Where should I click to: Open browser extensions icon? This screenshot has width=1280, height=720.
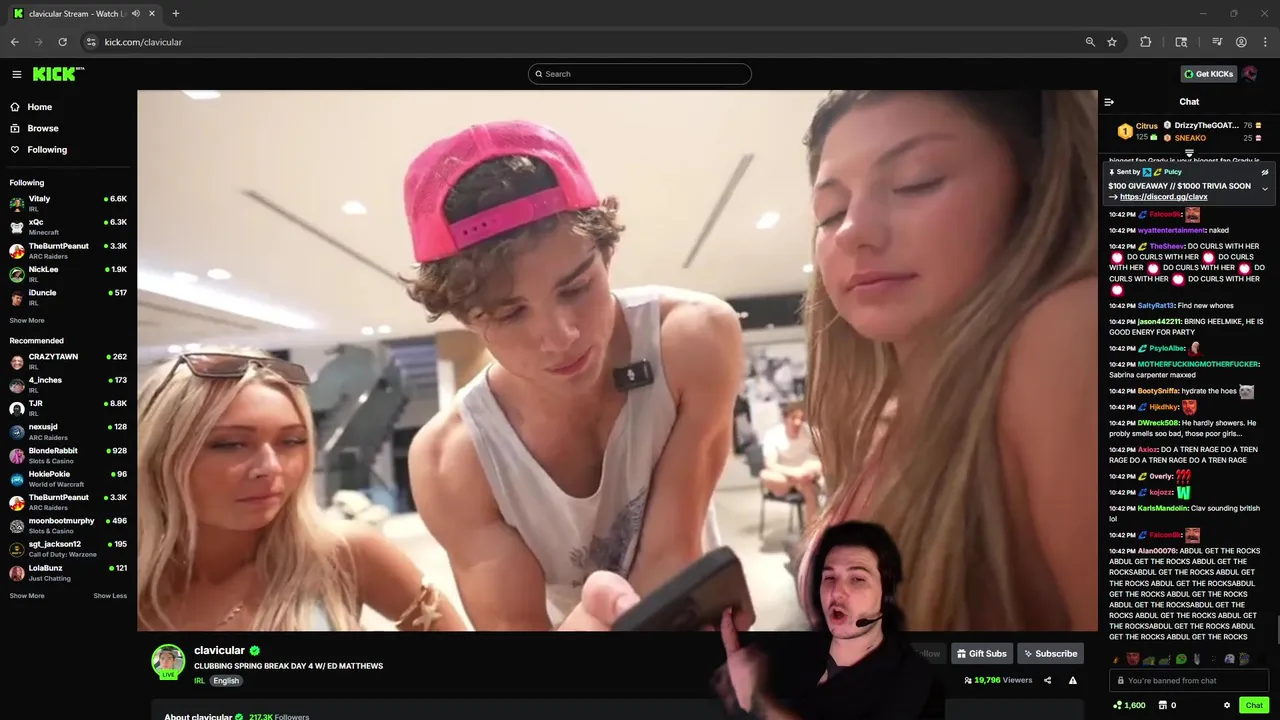click(x=1146, y=42)
